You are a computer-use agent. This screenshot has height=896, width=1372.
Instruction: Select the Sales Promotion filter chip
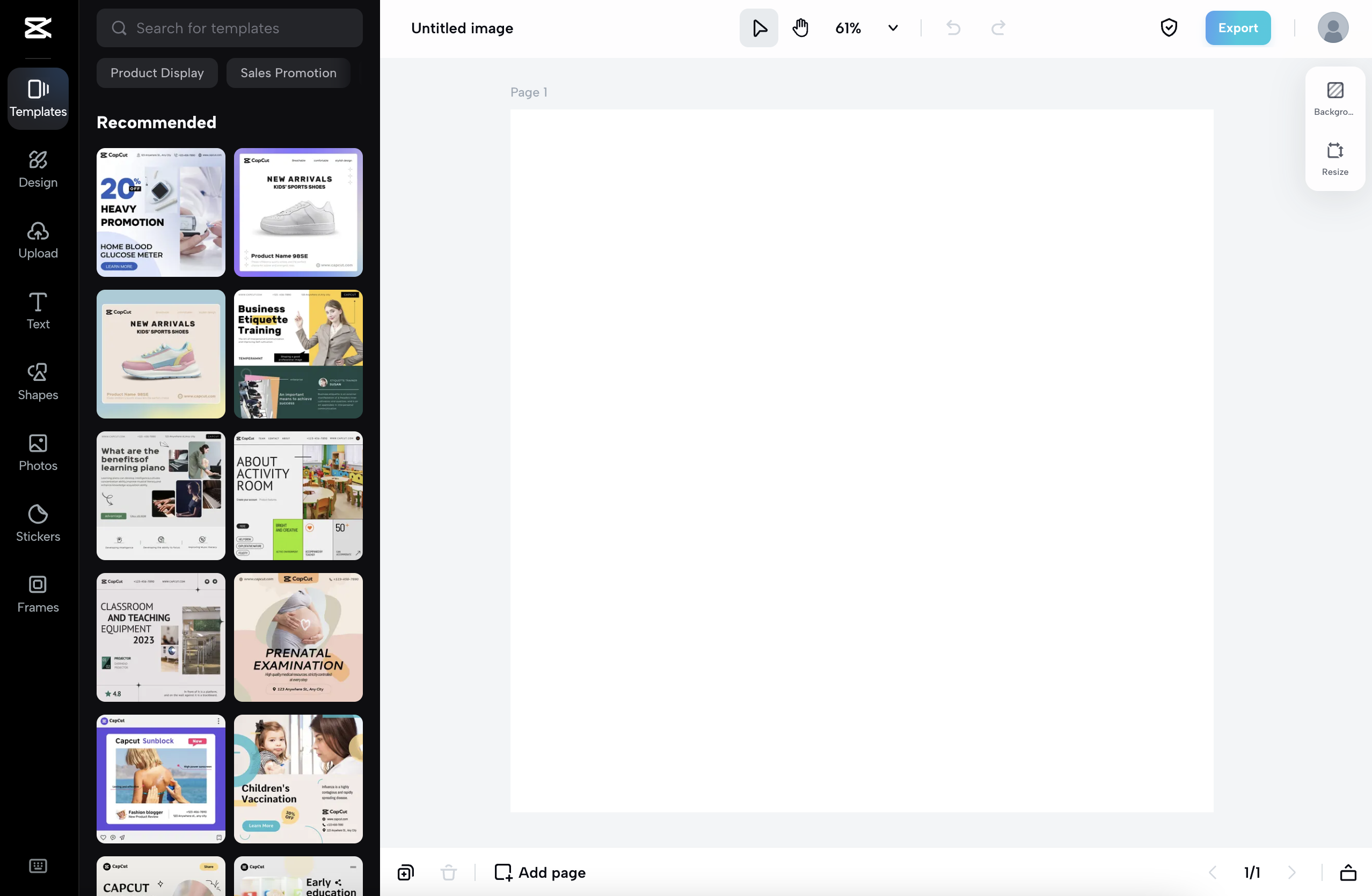click(288, 72)
